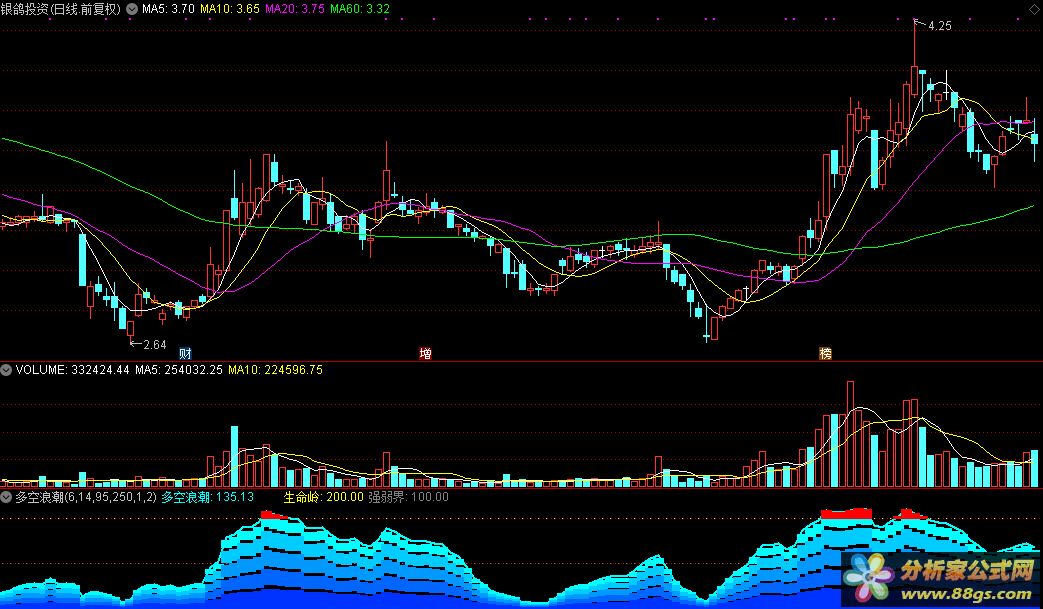Click the 2.64 low price label

click(154, 344)
